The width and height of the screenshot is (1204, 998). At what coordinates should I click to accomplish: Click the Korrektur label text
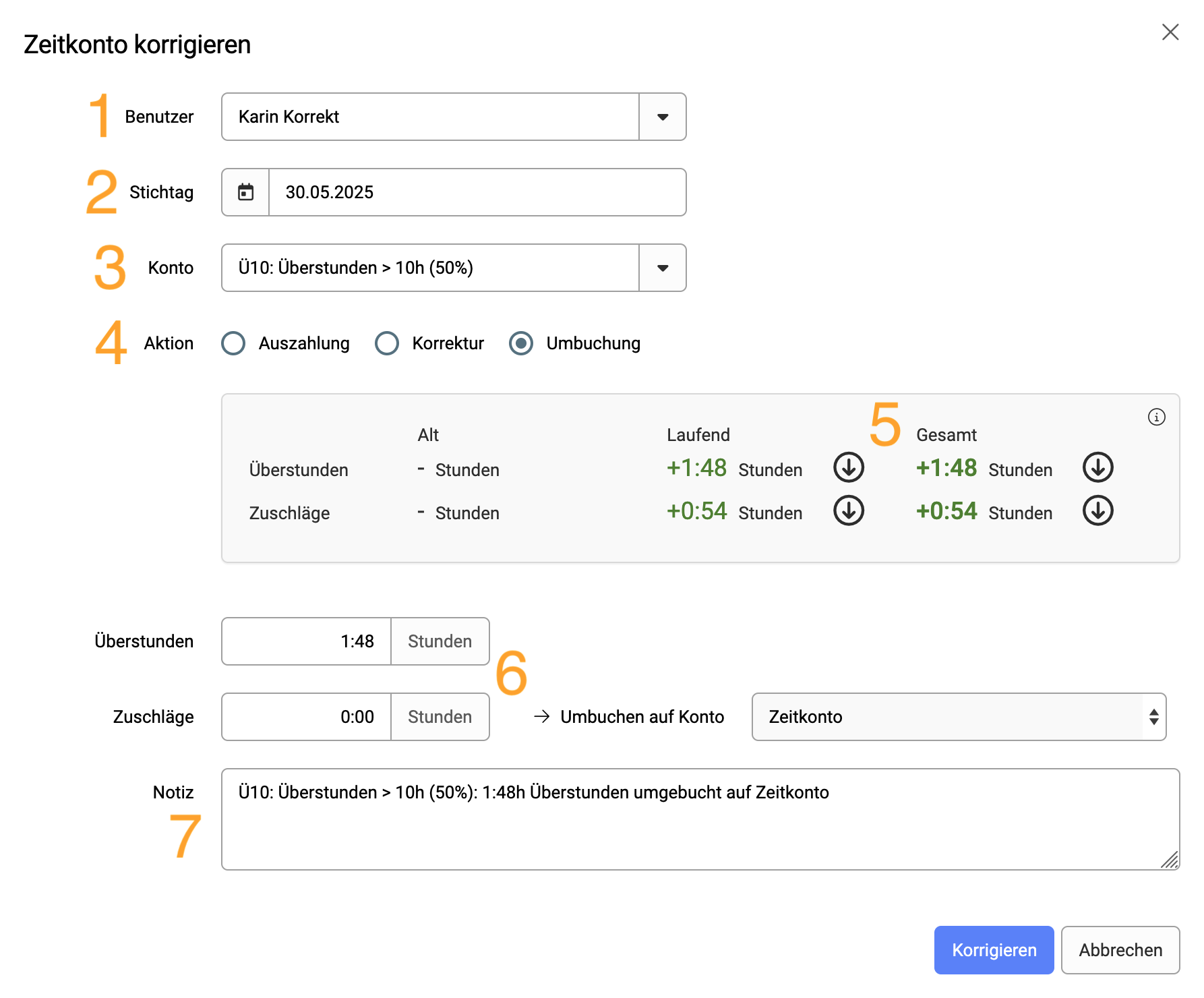[x=448, y=343]
